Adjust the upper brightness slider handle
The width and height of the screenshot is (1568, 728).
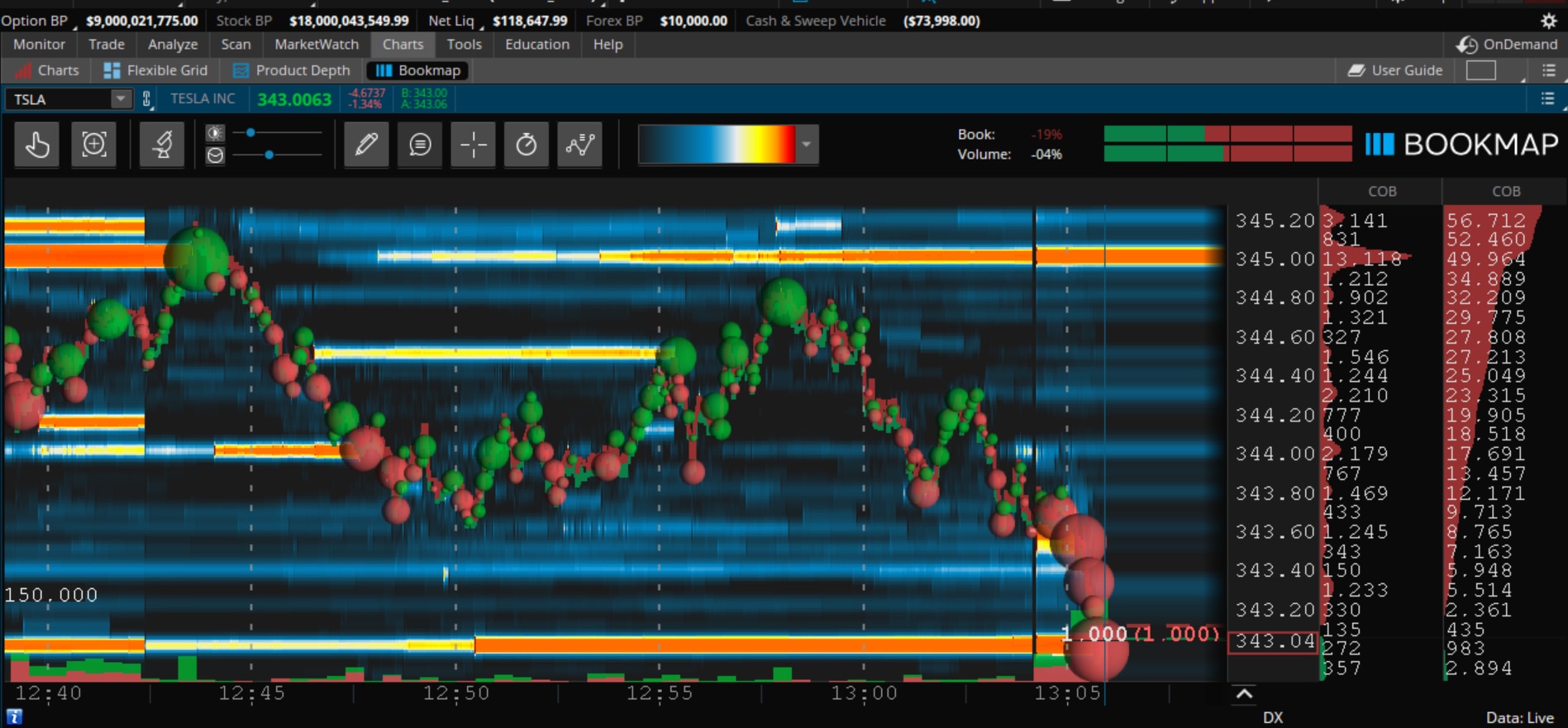tap(250, 132)
